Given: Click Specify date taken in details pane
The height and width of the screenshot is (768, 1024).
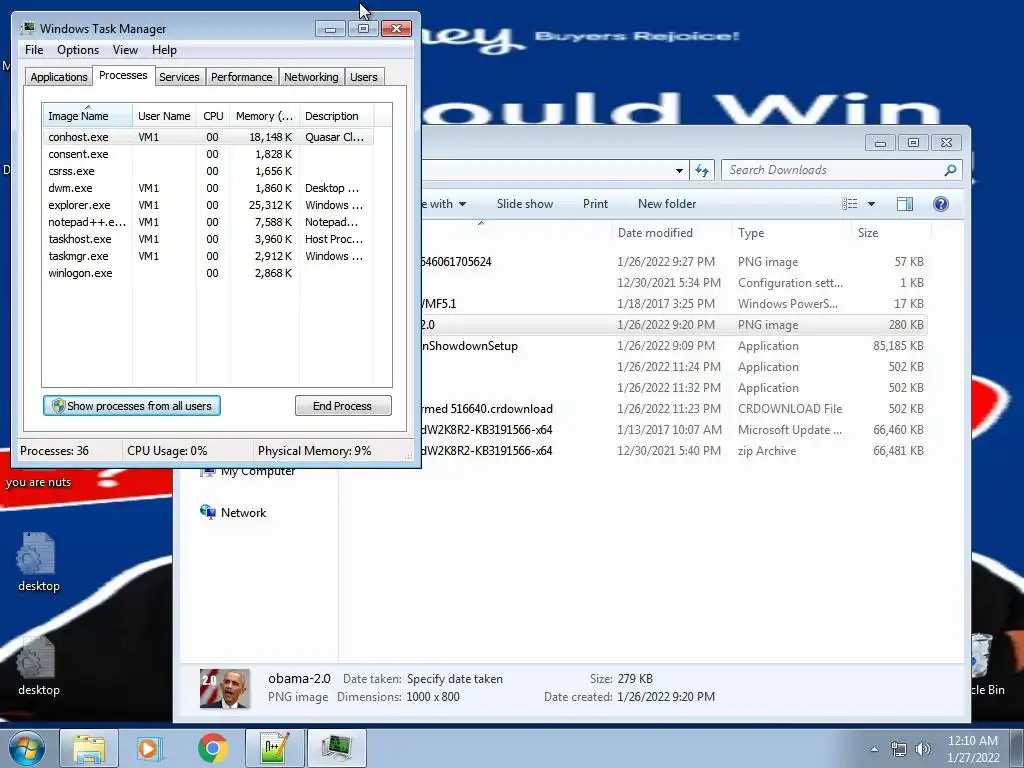Looking at the screenshot, I should (x=455, y=679).
